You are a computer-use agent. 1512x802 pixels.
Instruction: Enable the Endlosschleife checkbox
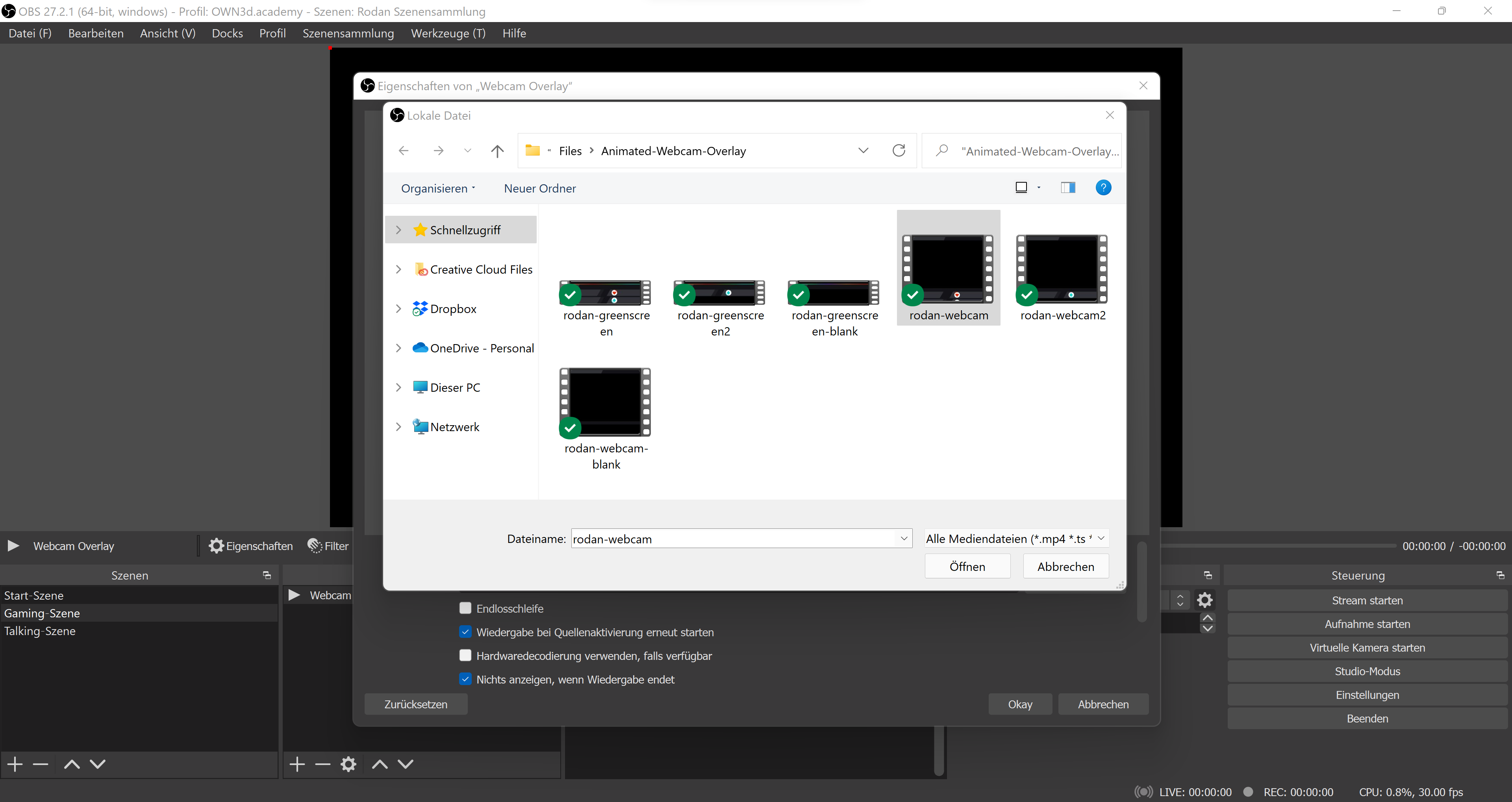(x=465, y=608)
